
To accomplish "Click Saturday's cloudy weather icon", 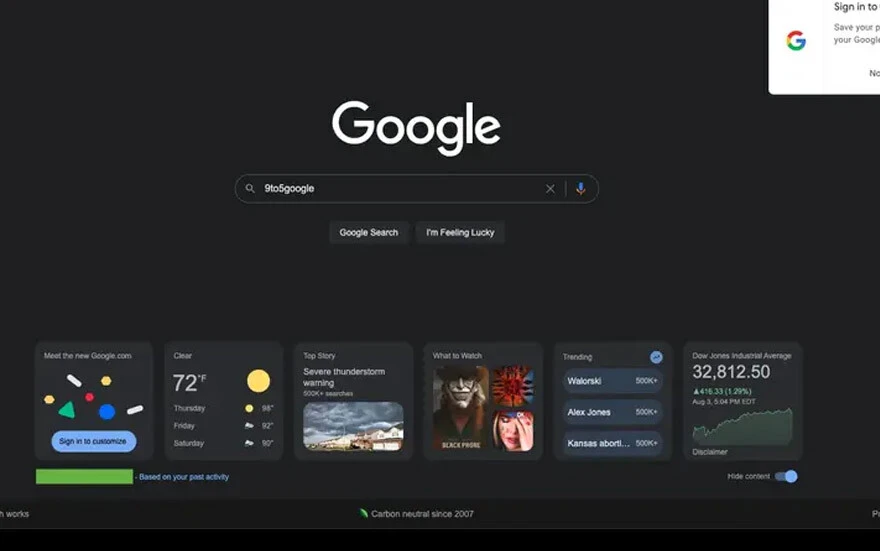I will 249,443.
